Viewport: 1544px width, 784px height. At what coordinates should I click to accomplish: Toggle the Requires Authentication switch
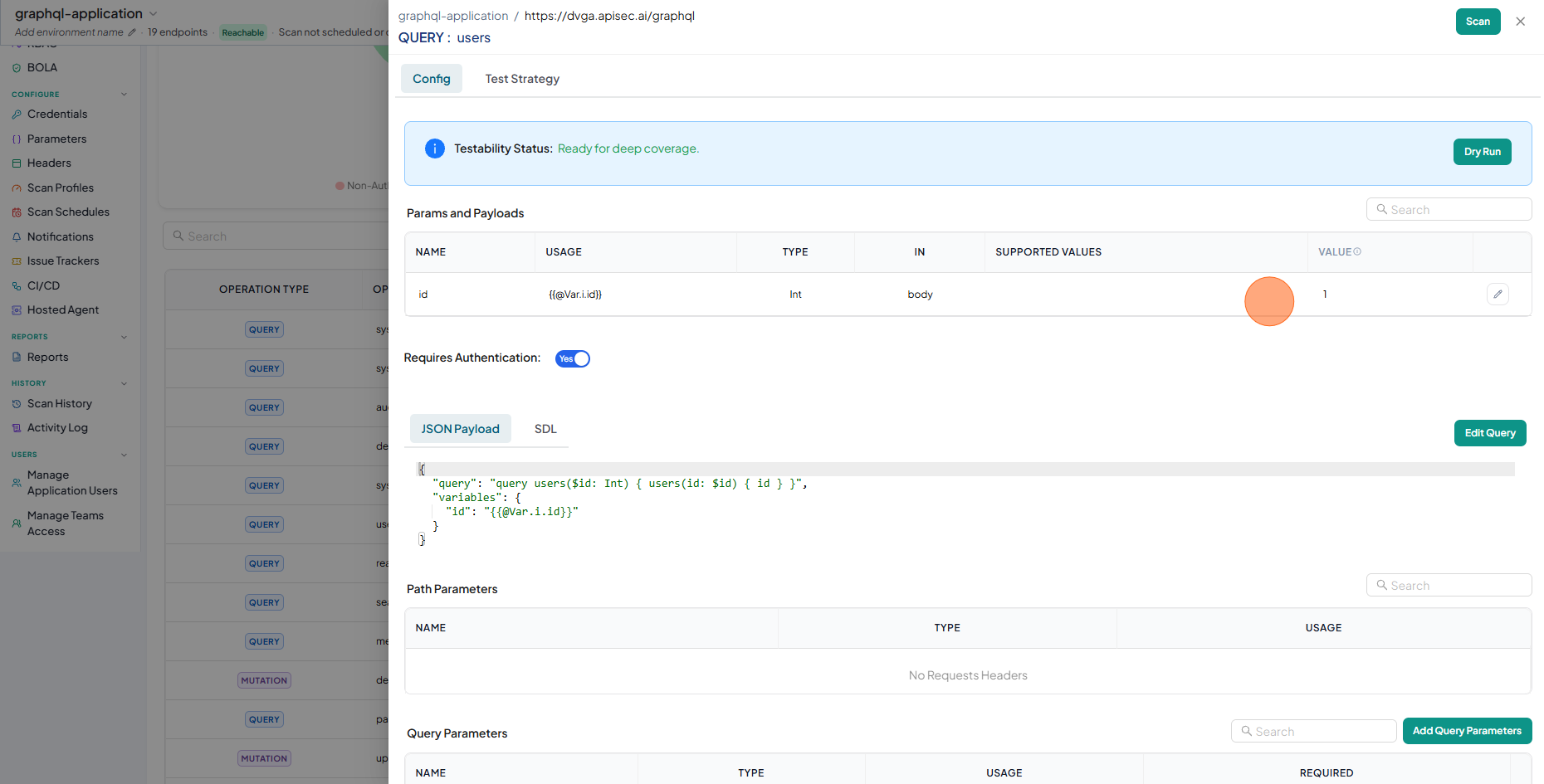pos(573,358)
